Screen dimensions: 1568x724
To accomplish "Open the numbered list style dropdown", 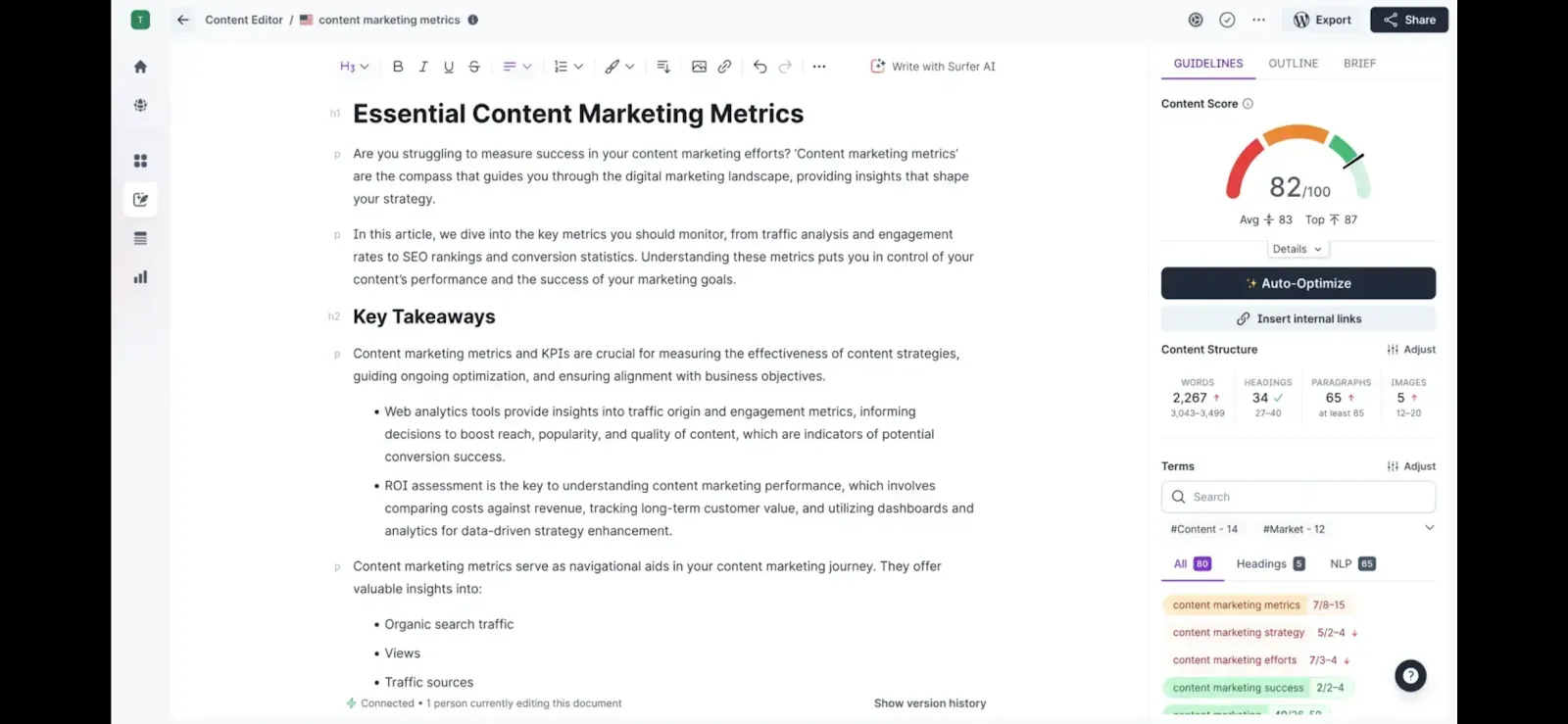I will click(x=568, y=67).
